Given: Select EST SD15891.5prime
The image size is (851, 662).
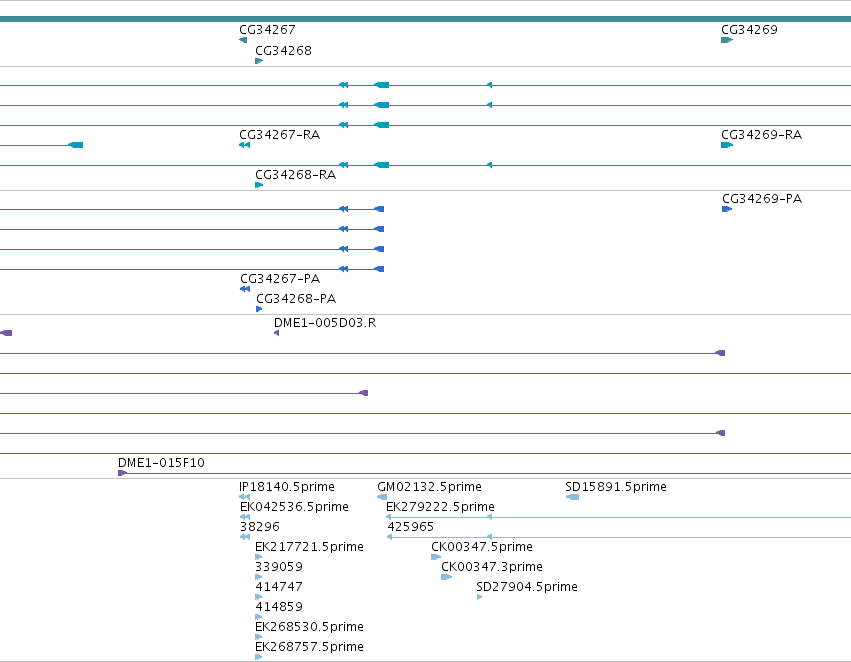Looking at the screenshot, I should pos(573,496).
